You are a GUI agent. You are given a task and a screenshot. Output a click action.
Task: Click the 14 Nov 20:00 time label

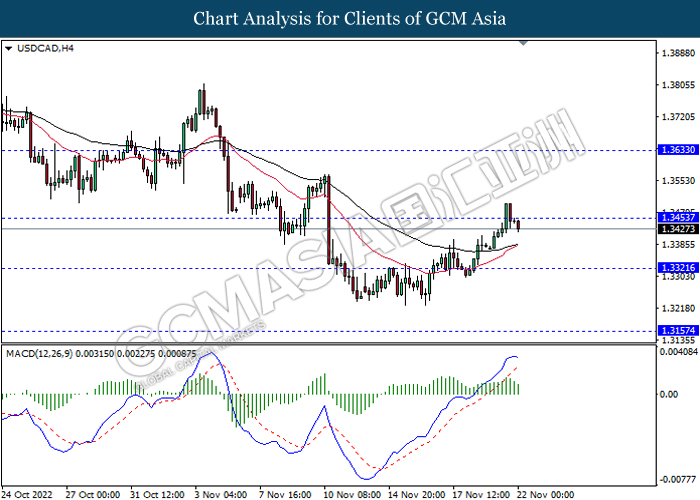pos(417,495)
